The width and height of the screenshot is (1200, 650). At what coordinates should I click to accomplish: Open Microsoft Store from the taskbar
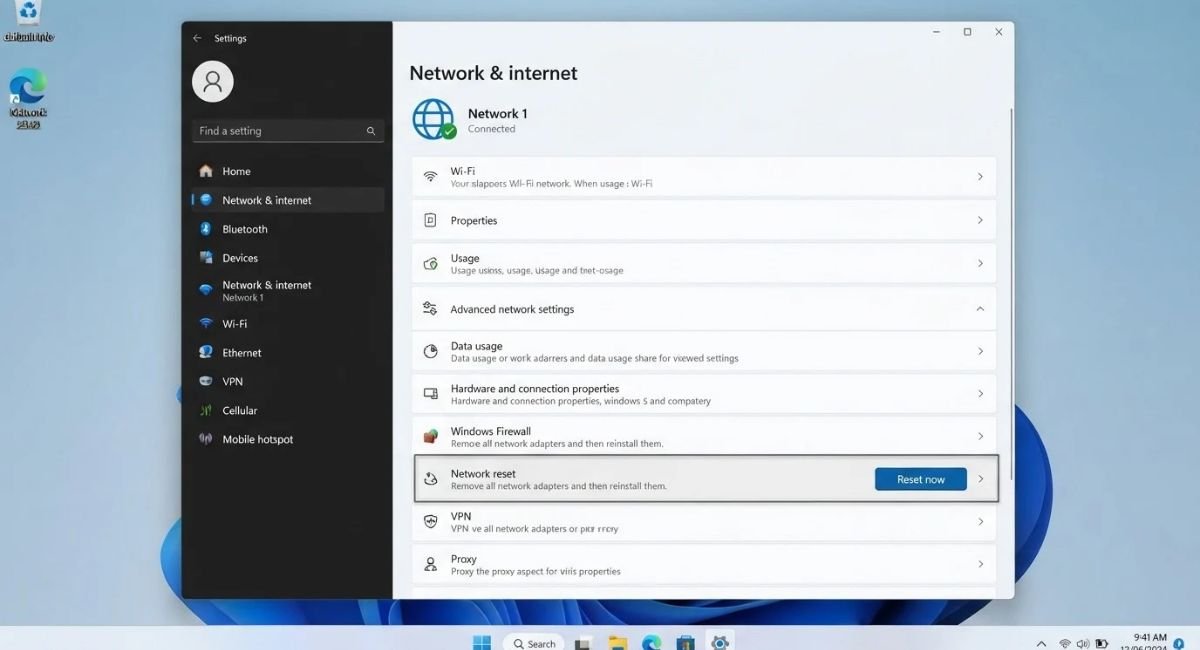[x=685, y=643]
